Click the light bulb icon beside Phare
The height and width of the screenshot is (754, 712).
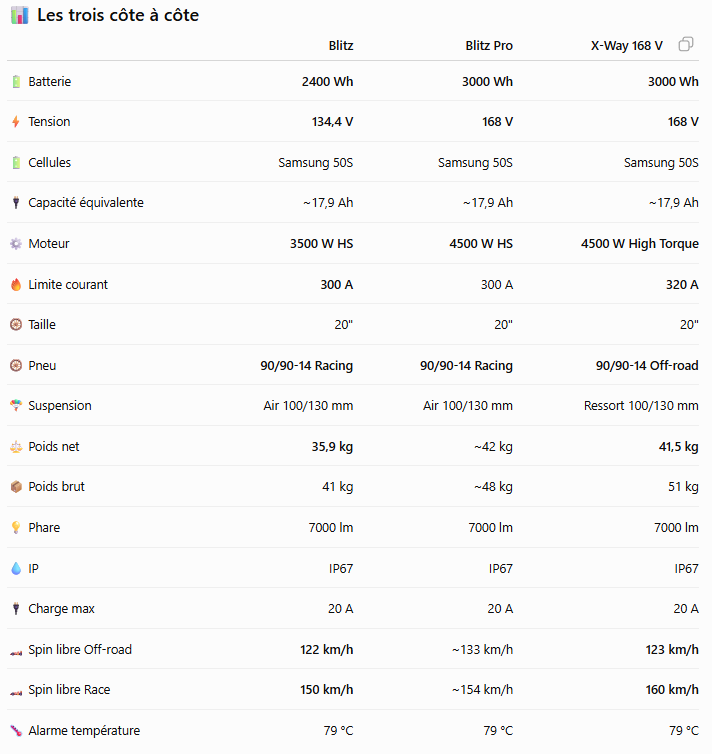click(16, 528)
